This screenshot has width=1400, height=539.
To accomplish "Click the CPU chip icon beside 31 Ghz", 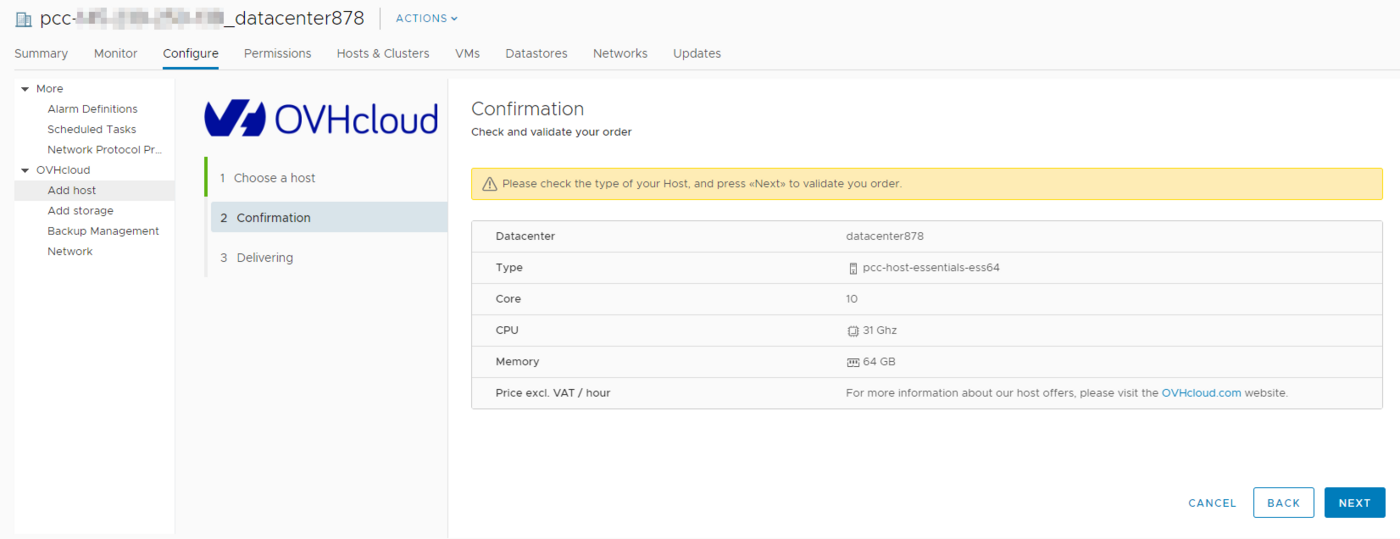I will [852, 331].
